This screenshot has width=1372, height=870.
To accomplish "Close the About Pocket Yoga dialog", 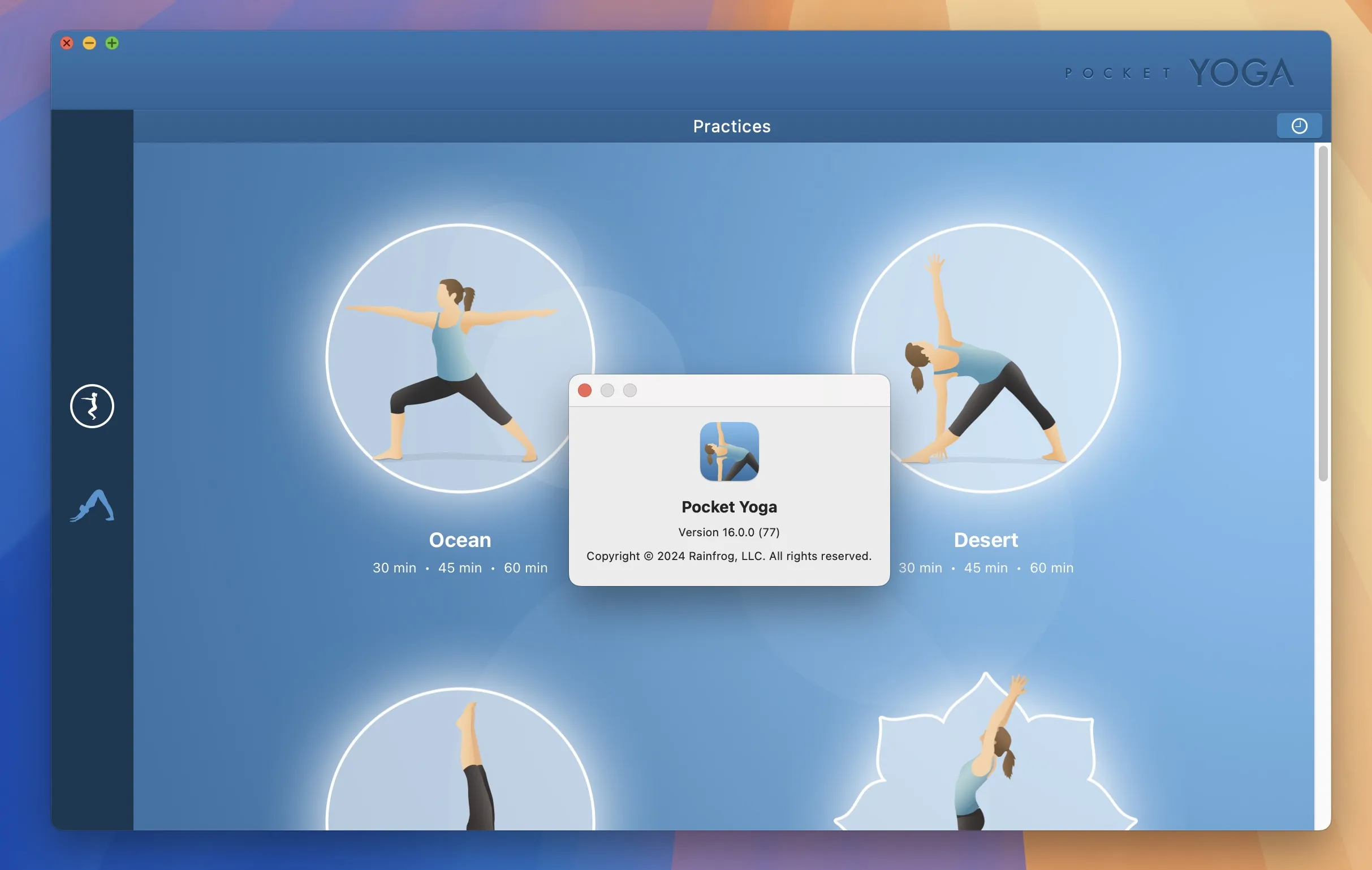I will [x=585, y=390].
